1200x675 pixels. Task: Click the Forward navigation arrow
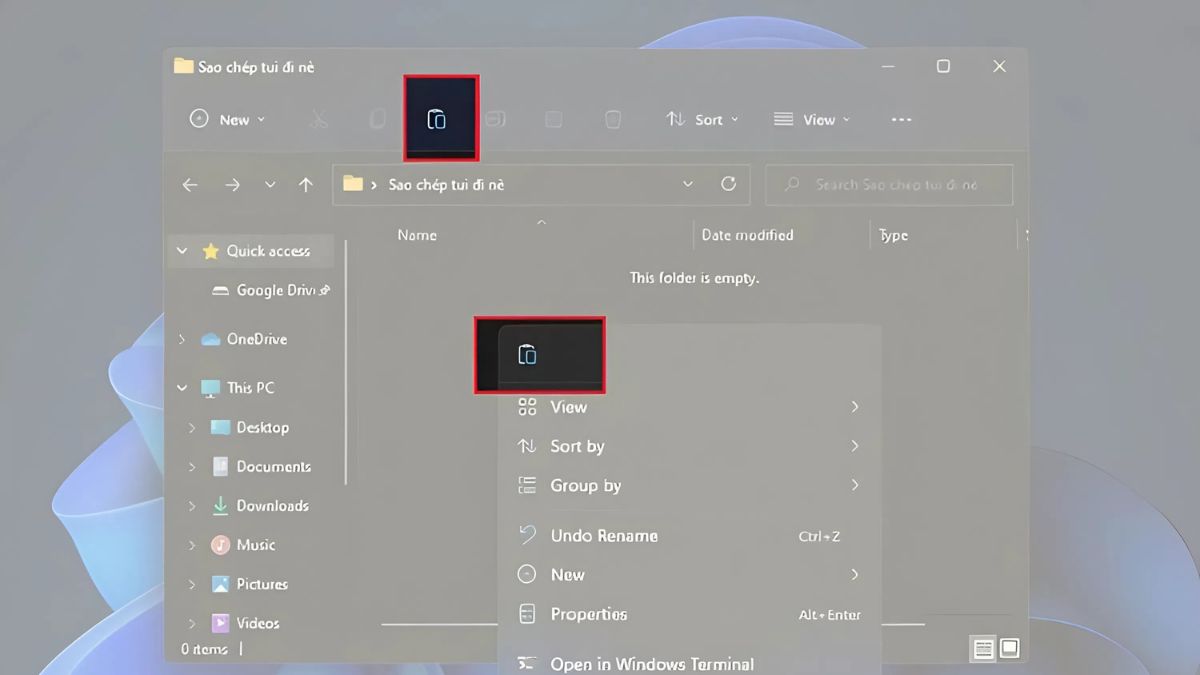tap(232, 185)
